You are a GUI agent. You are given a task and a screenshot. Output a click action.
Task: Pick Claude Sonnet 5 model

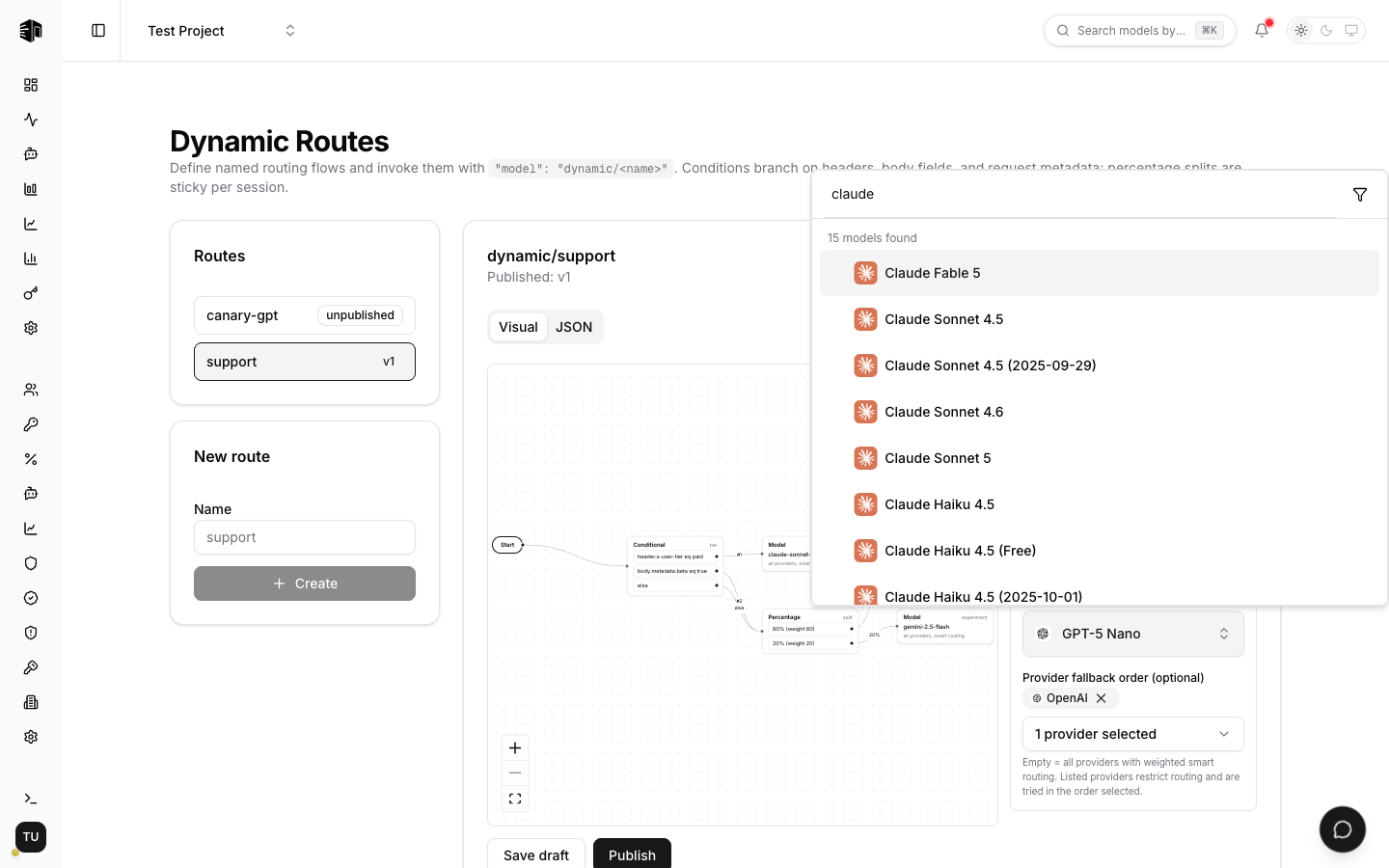pos(1100,458)
